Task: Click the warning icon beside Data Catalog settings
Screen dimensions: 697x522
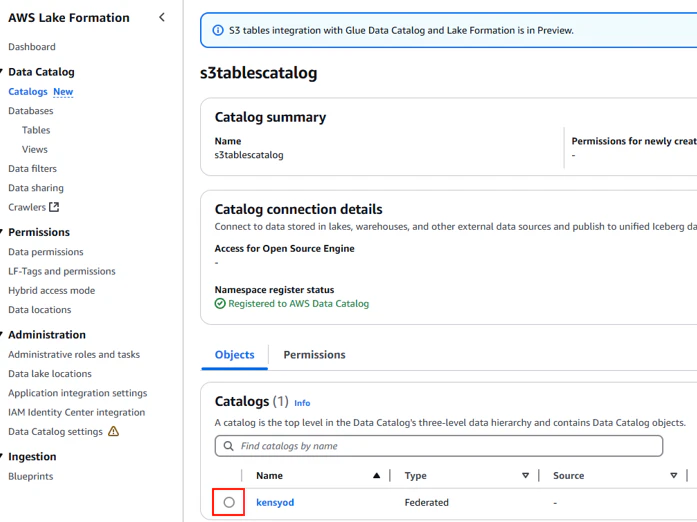Action: point(114,431)
